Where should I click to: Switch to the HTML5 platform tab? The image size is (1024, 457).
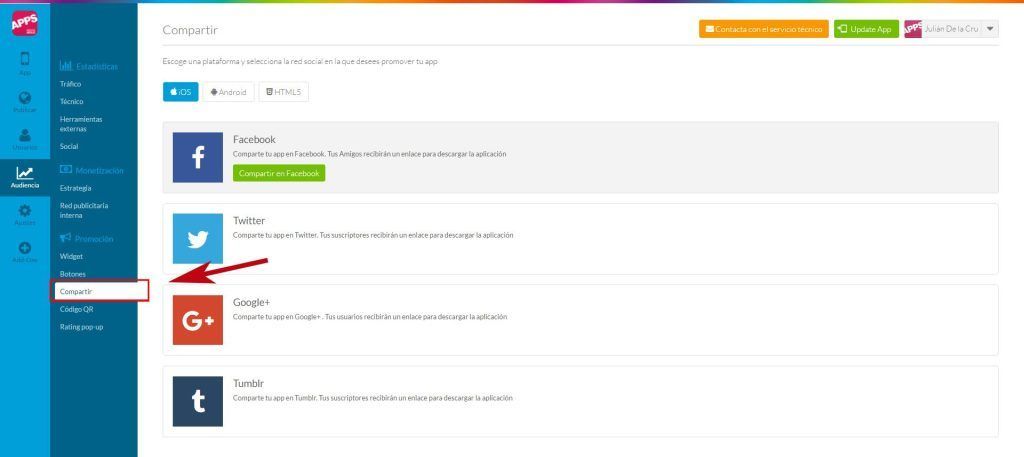(283, 92)
